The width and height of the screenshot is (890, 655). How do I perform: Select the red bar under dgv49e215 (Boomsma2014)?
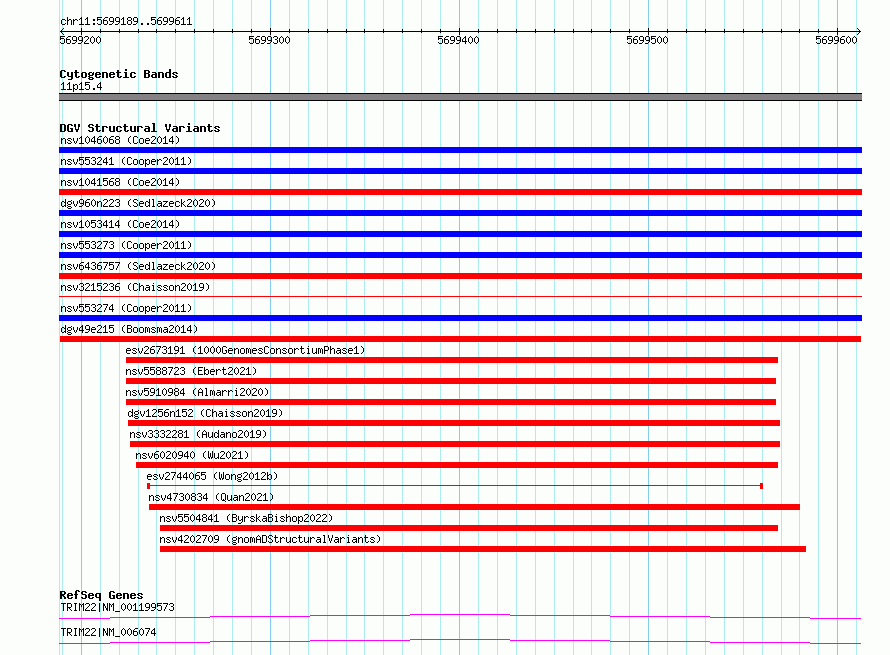pyautogui.click(x=460, y=339)
